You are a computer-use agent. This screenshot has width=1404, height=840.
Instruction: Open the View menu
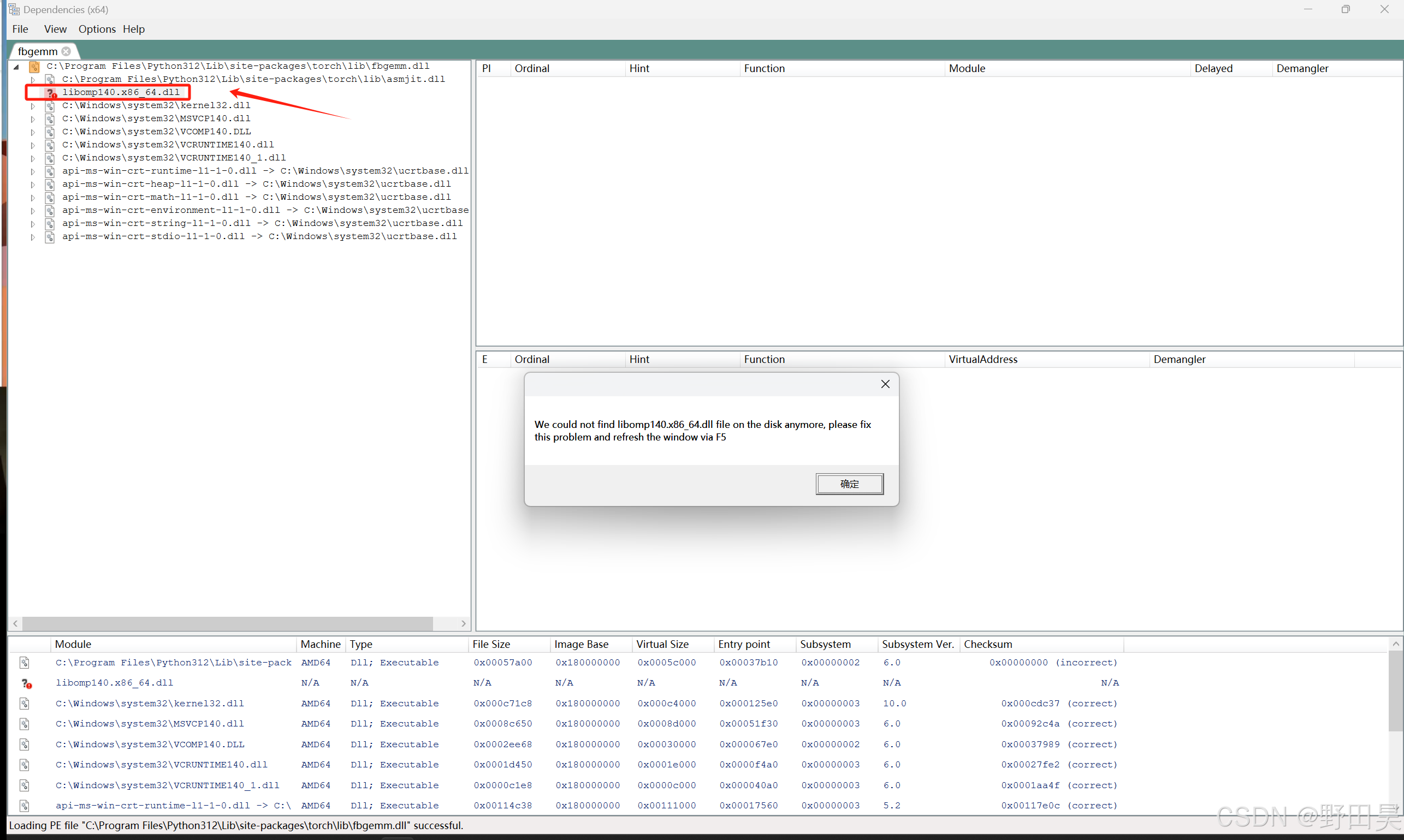click(x=56, y=29)
